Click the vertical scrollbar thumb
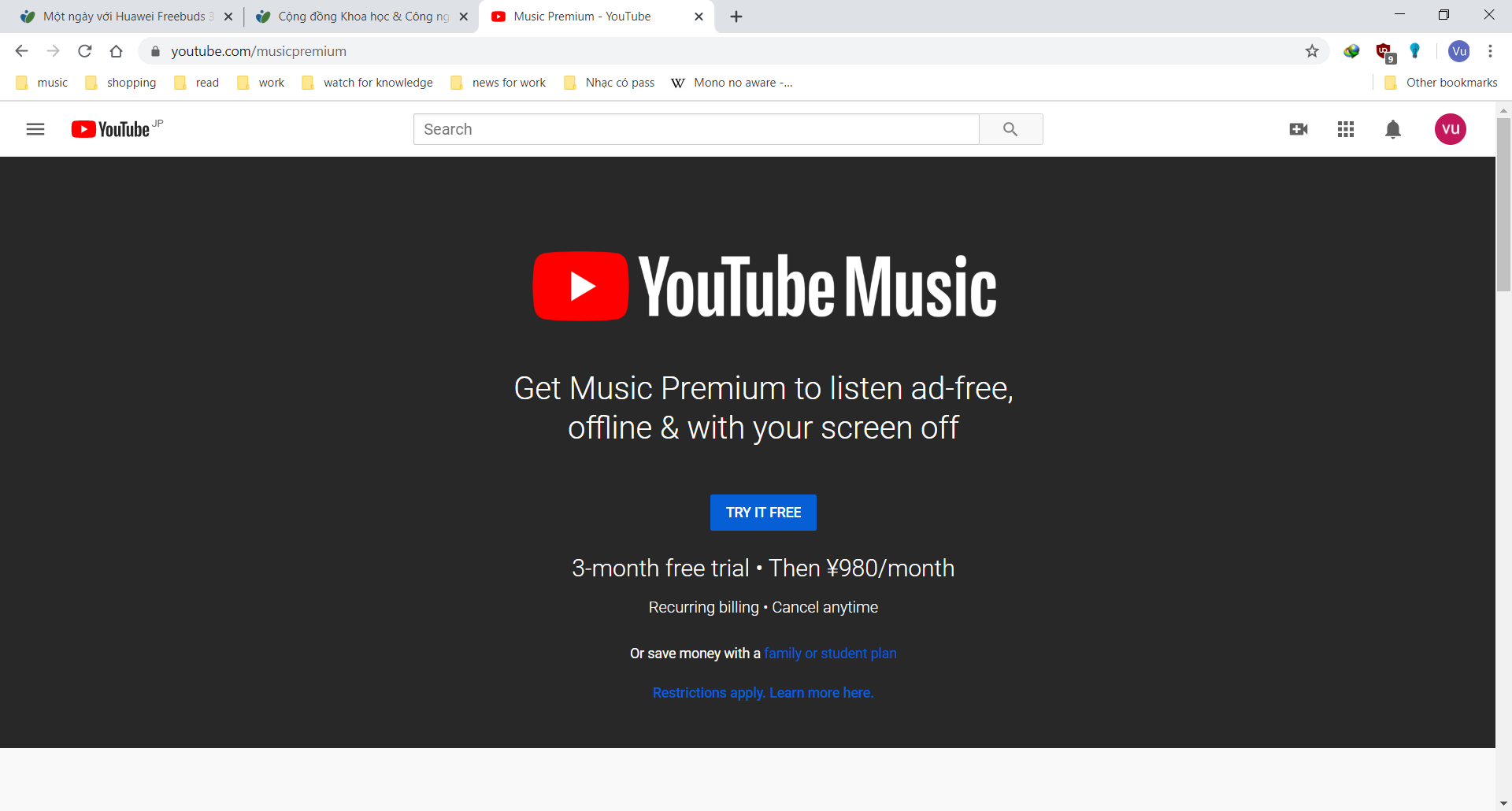This screenshot has width=1512, height=811. tap(1503, 205)
